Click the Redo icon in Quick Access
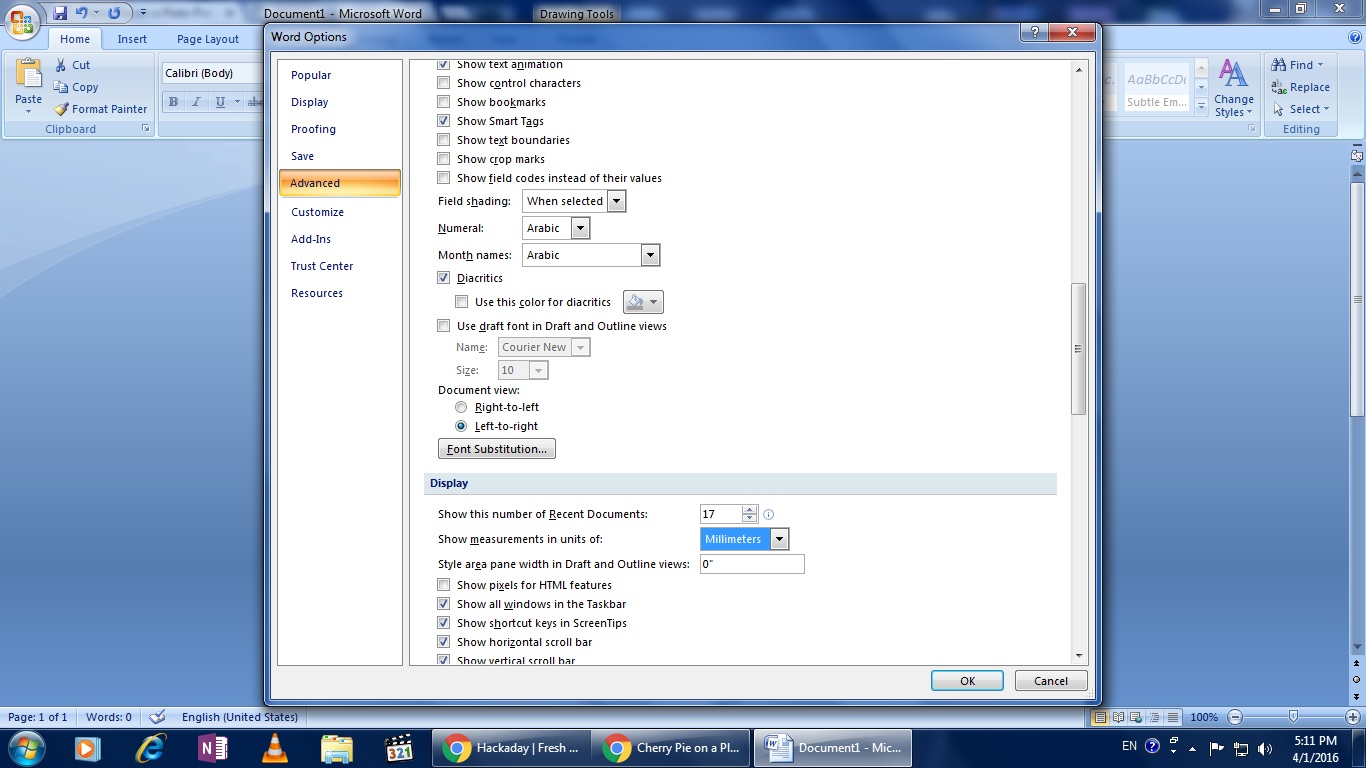The image size is (1366, 768). [x=114, y=13]
